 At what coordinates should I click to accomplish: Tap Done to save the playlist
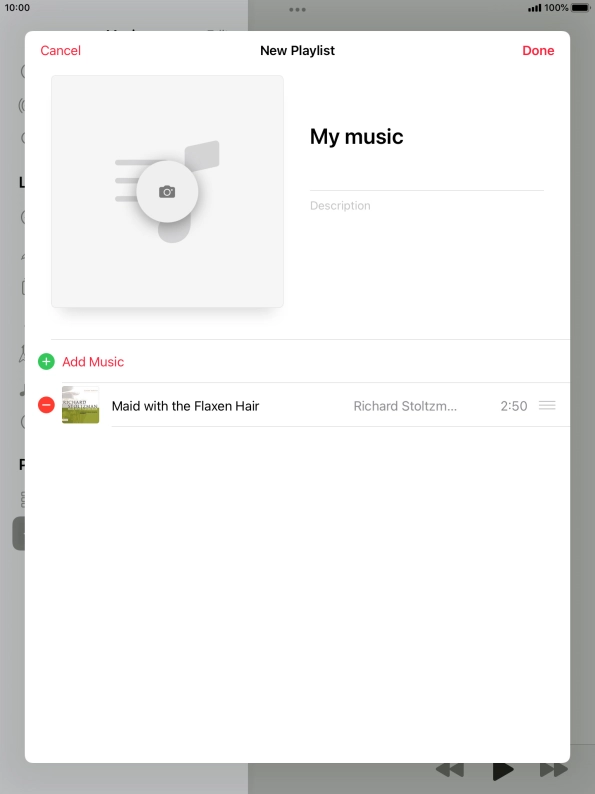point(538,51)
